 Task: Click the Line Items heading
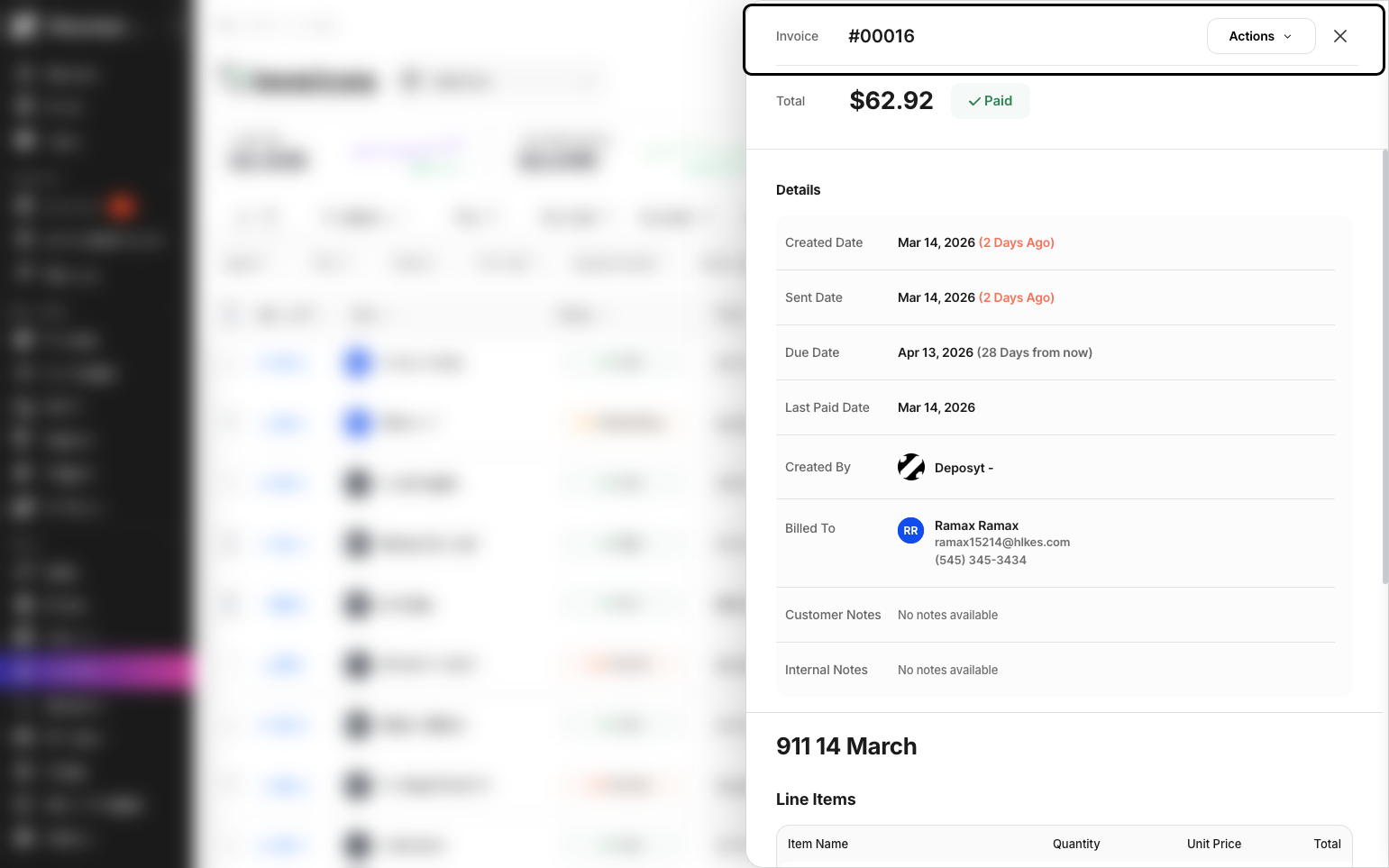click(x=816, y=799)
